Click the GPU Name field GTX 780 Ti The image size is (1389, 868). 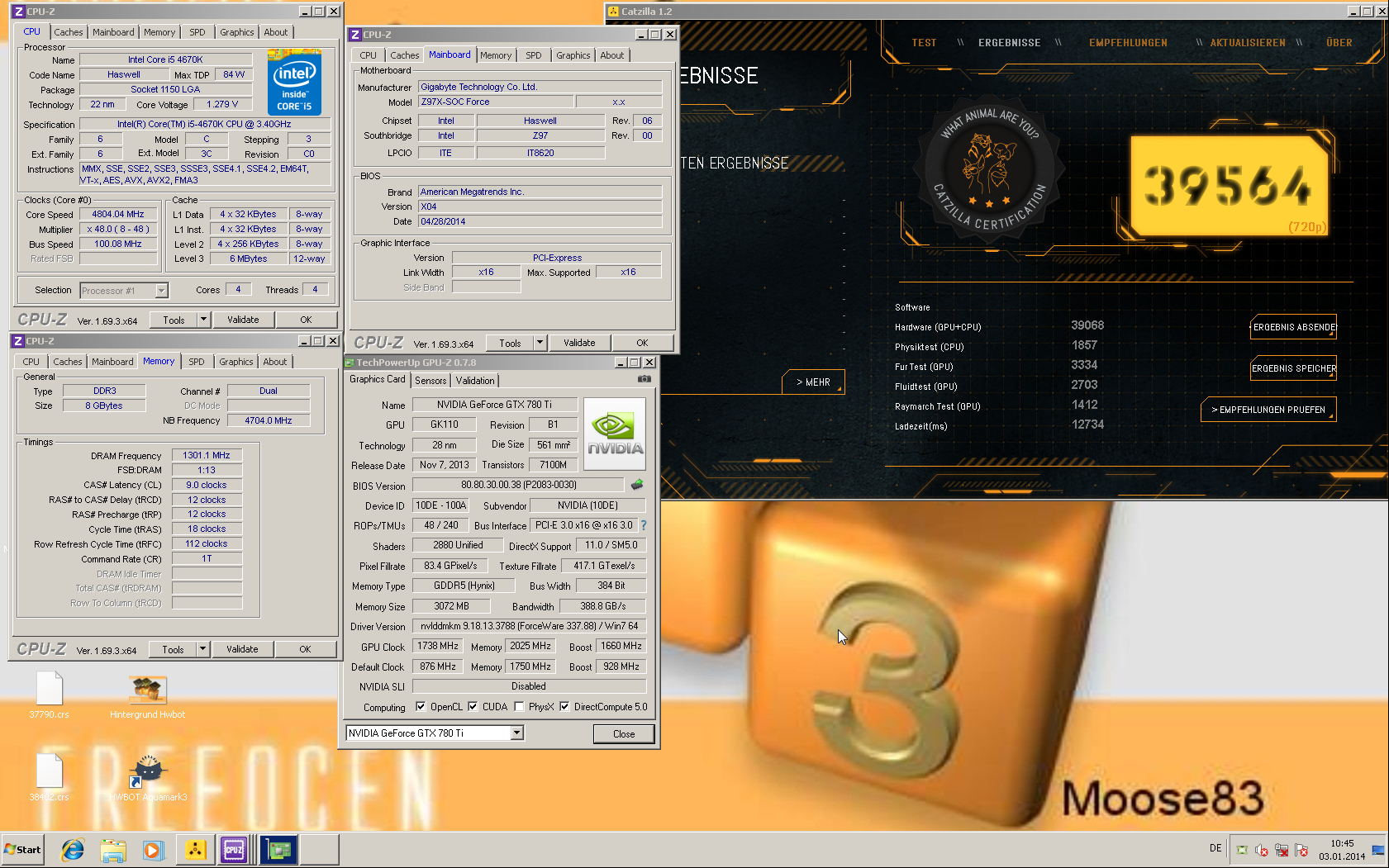pos(494,405)
